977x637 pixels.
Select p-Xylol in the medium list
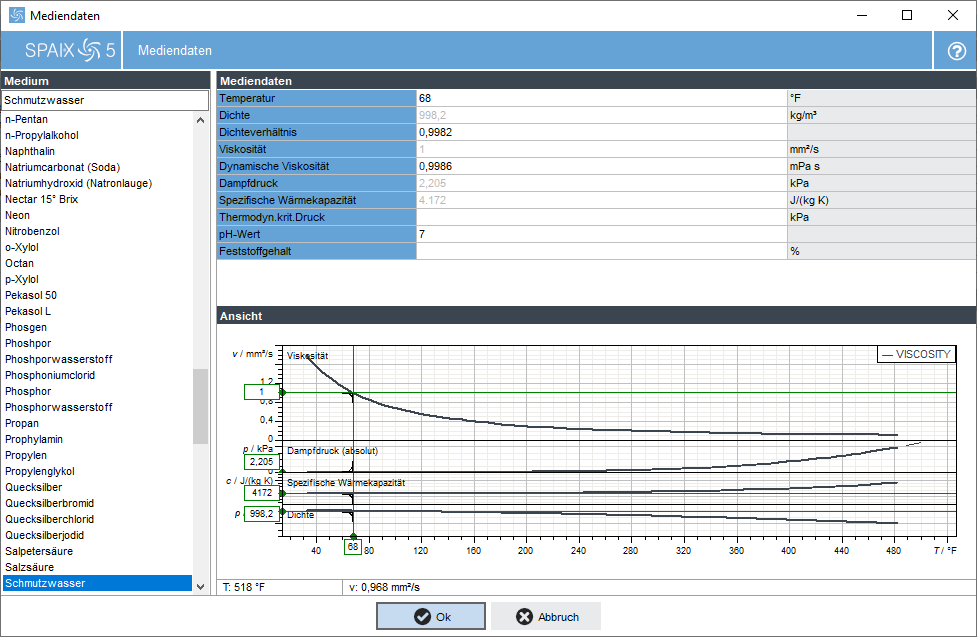22,279
